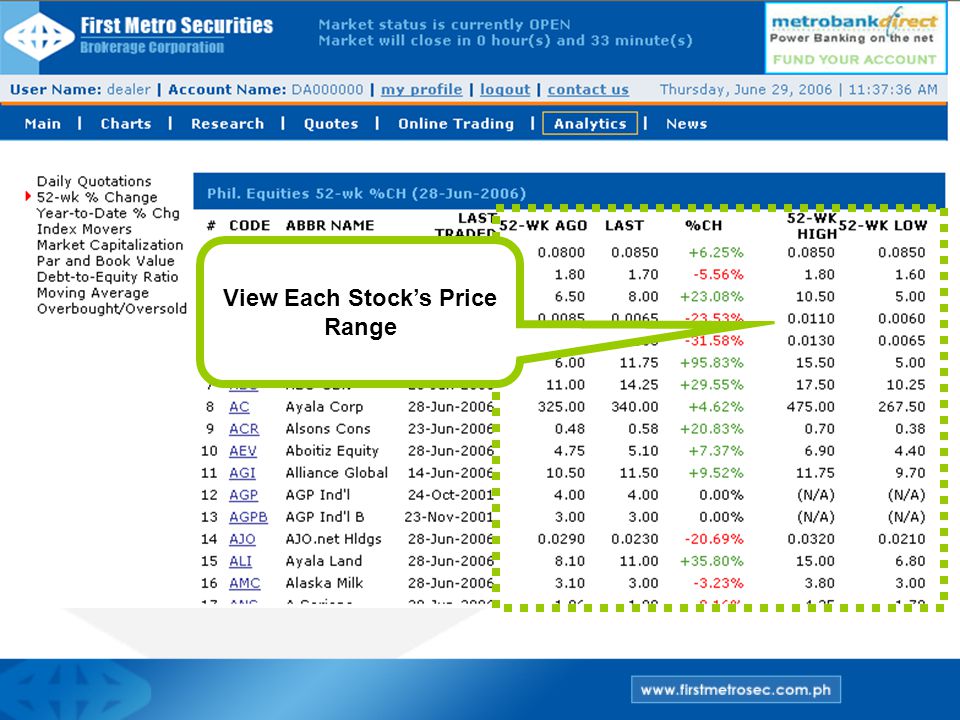The height and width of the screenshot is (720, 960).
Task: Click the 23-Nov-2001 last traded date
Action: (449, 517)
